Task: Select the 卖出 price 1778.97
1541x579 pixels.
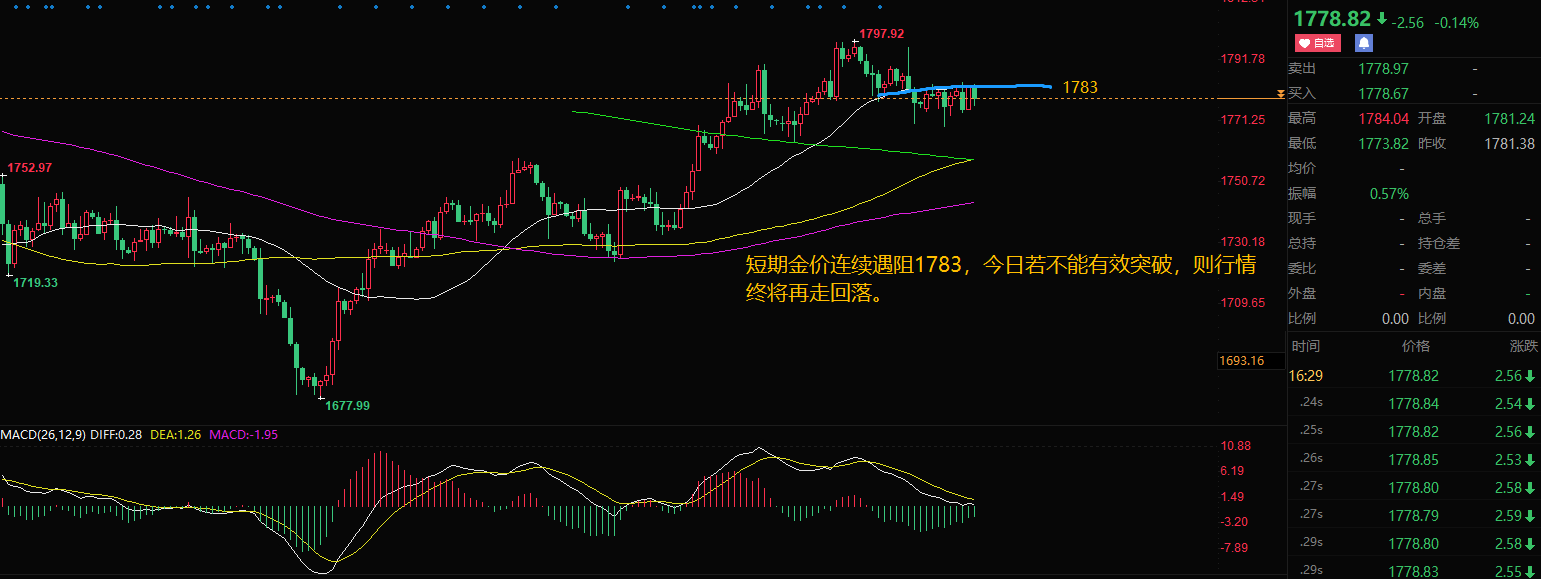Action: point(1383,68)
